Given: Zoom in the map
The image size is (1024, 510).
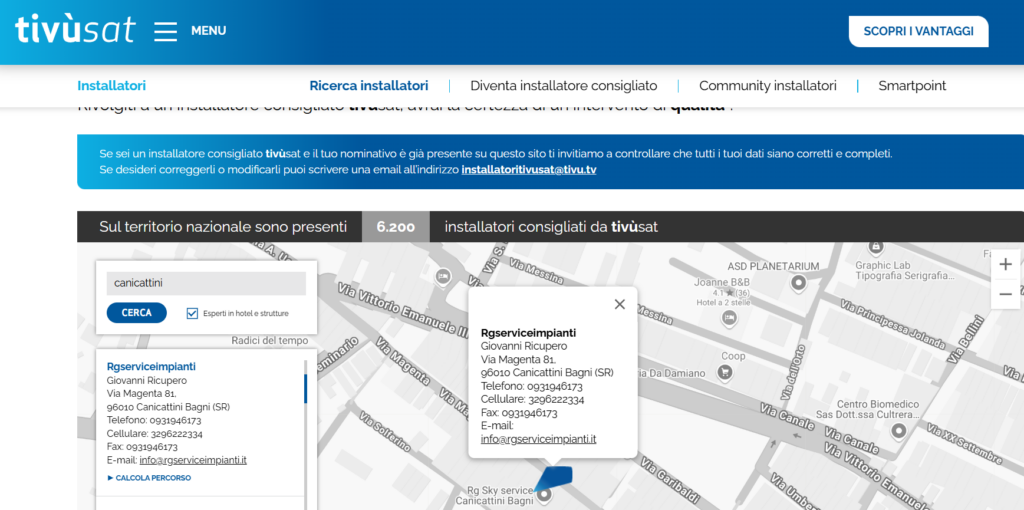Looking at the screenshot, I should pos(1006,264).
